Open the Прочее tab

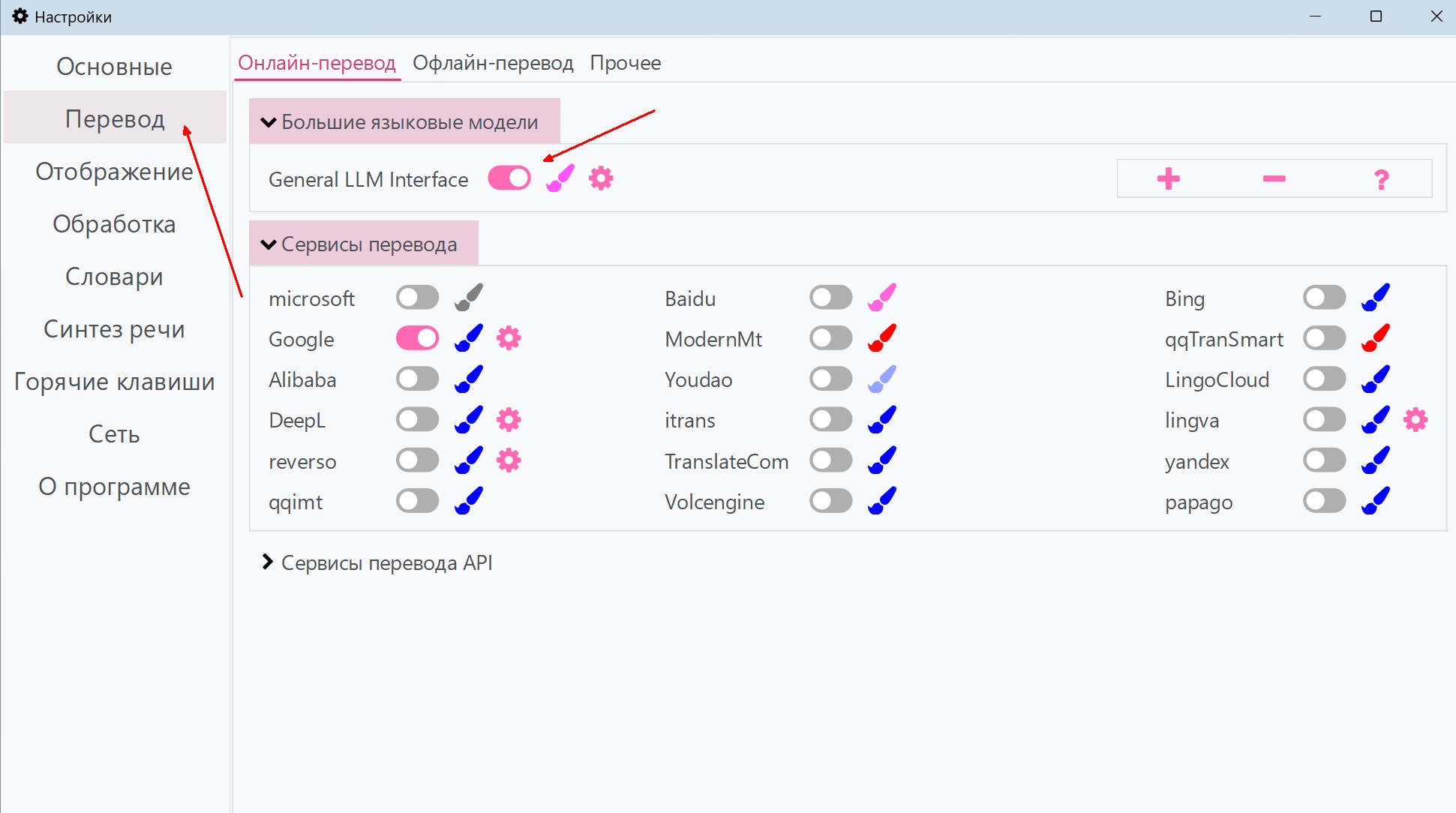point(625,63)
